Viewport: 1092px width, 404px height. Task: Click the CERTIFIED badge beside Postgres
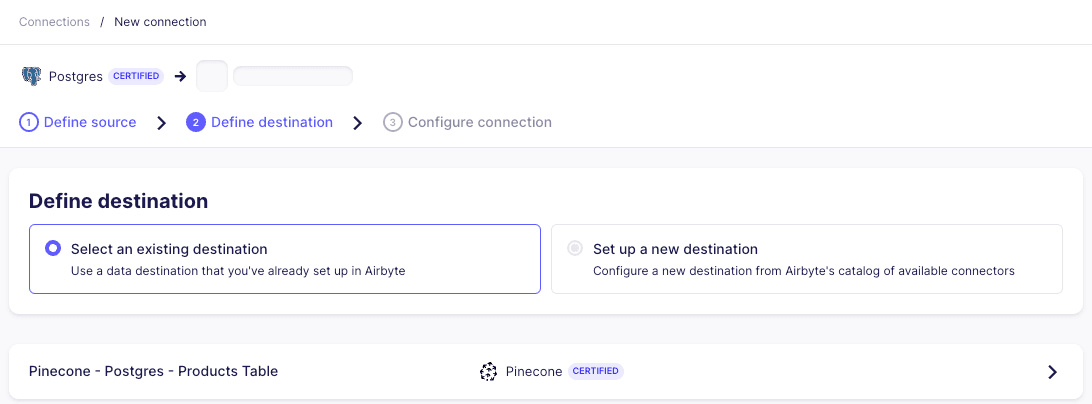[x=136, y=76]
